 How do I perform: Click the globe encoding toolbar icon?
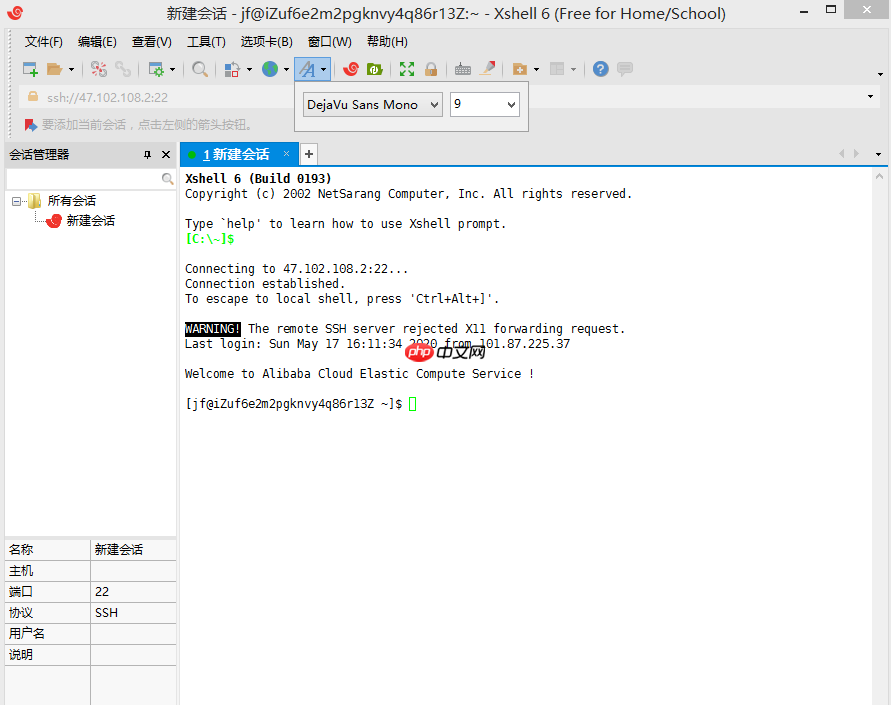click(270, 69)
